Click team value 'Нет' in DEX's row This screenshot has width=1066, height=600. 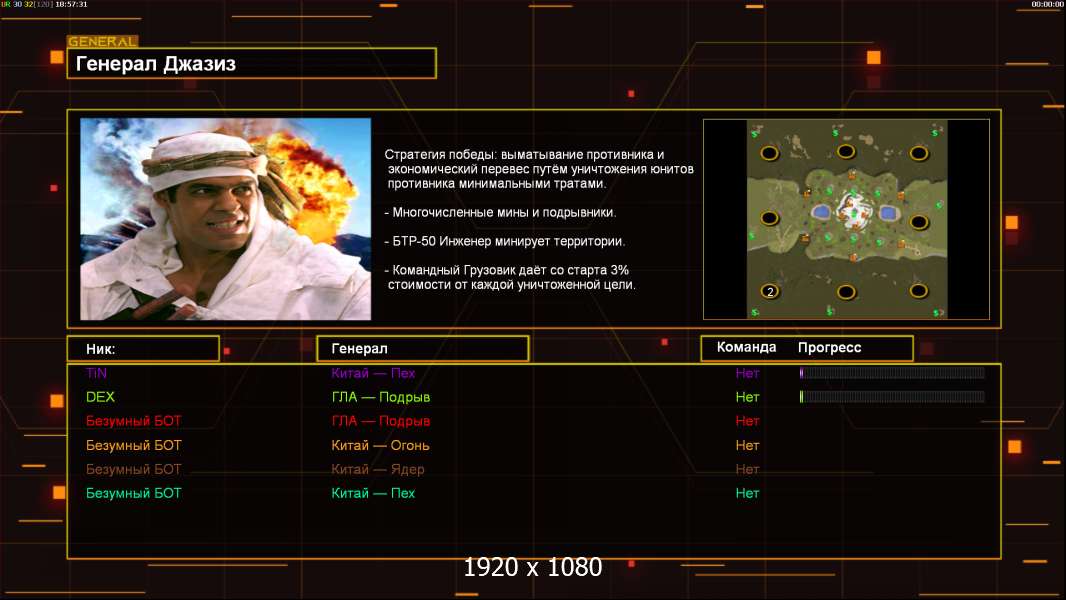(747, 397)
